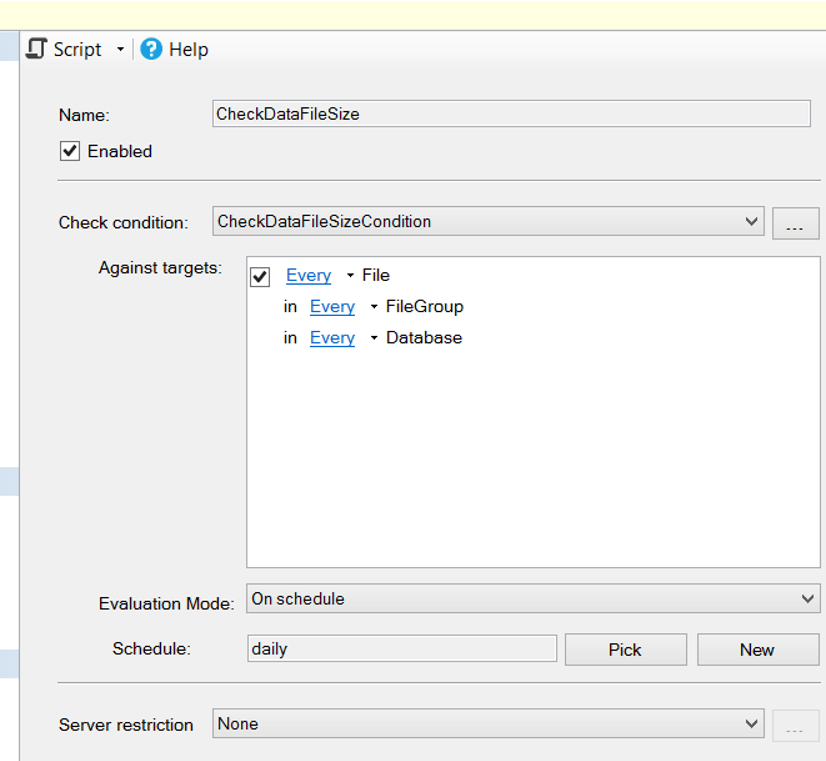826x761 pixels.
Task: Click the Every link for Database
Action: pyautogui.click(x=332, y=338)
